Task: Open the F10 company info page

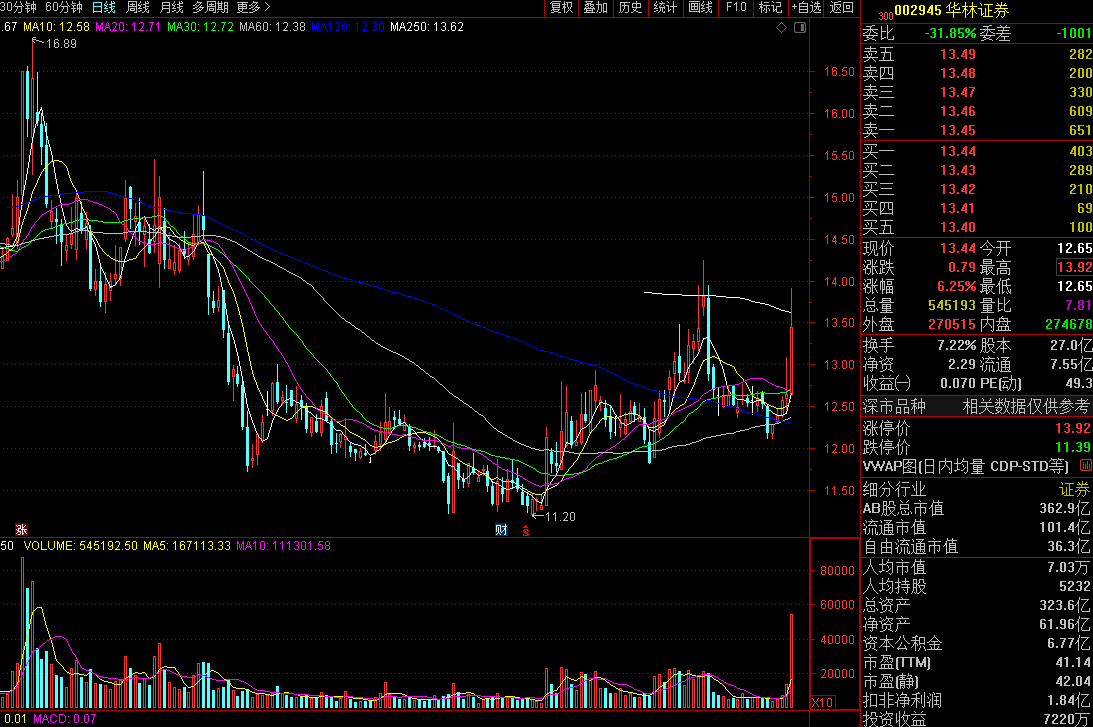Action: coord(736,8)
